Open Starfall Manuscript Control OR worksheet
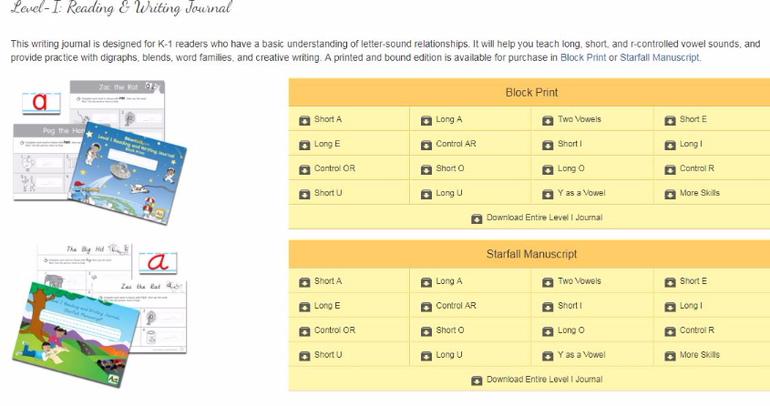This screenshot has height=406, width=770. [x=334, y=330]
